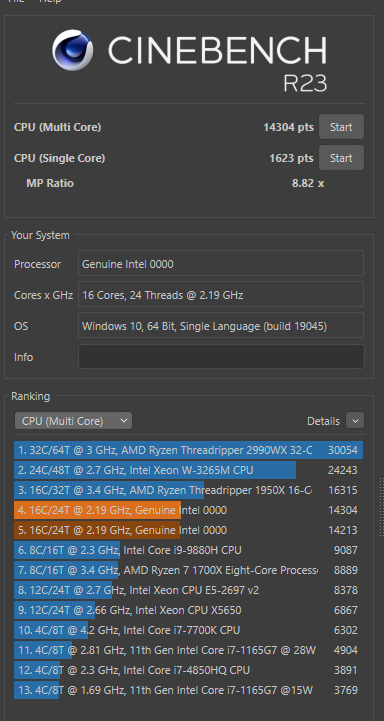Select ranking row 11 i7-1165G7 @ 28W
The image size is (384, 721).
[189, 650]
